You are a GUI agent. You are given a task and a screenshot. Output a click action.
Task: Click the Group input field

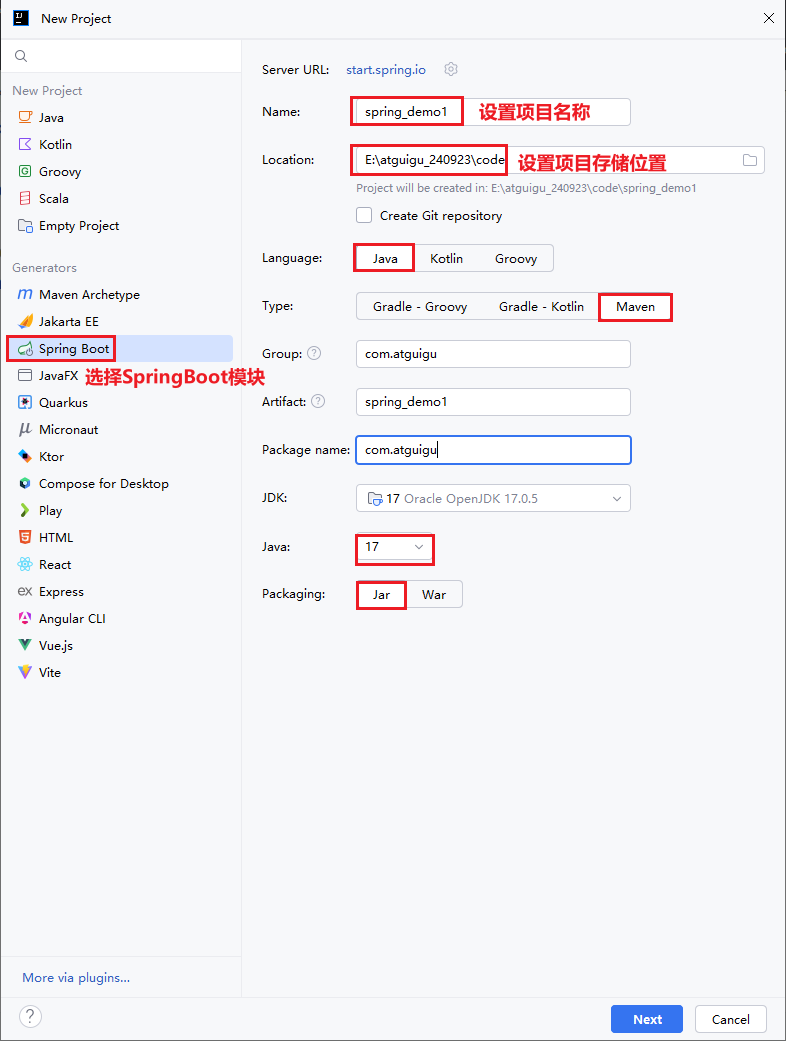pyautogui.click(x=493, y=354)
